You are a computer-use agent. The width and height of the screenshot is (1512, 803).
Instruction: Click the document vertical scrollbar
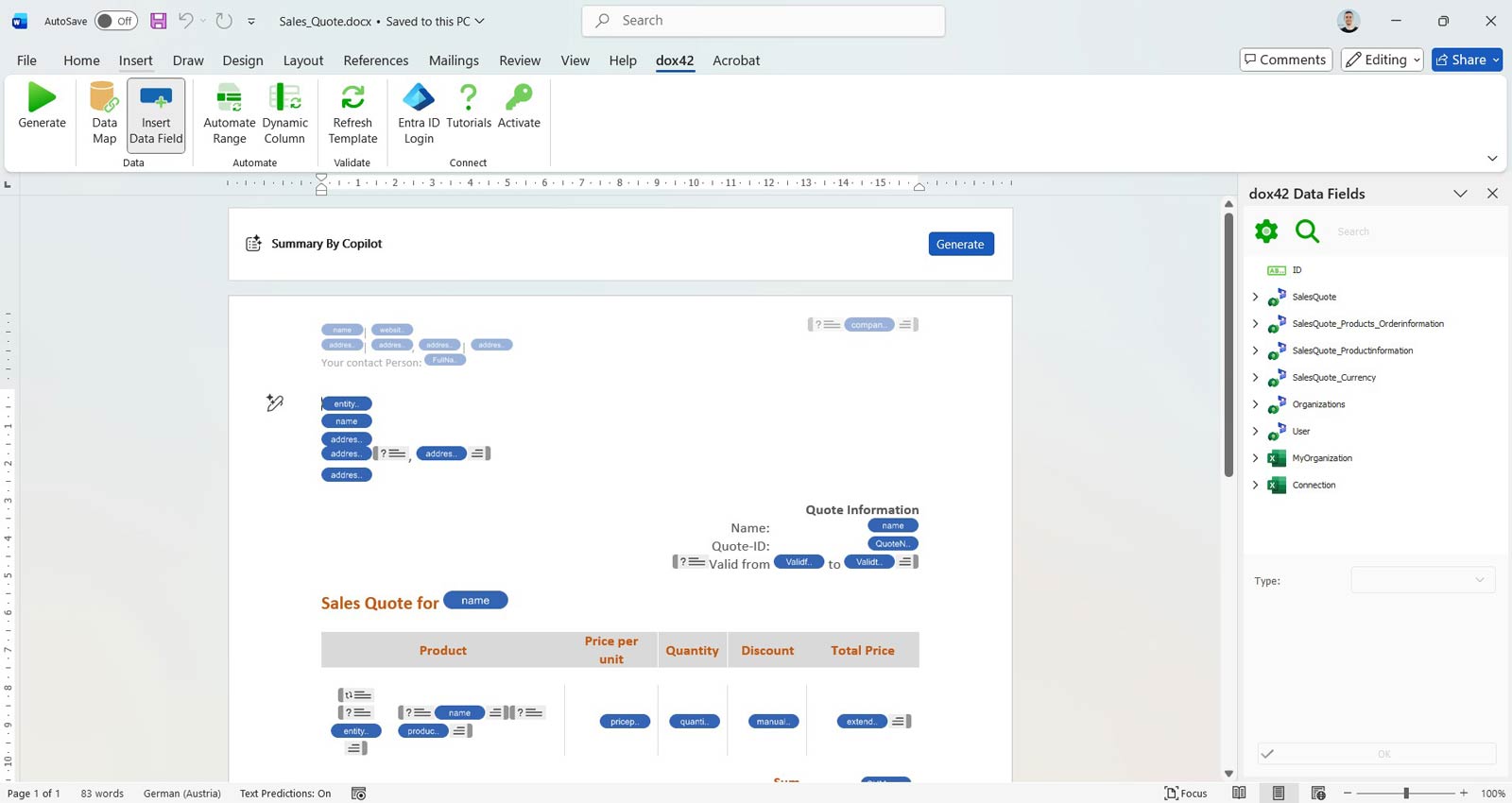(1228, 345)
